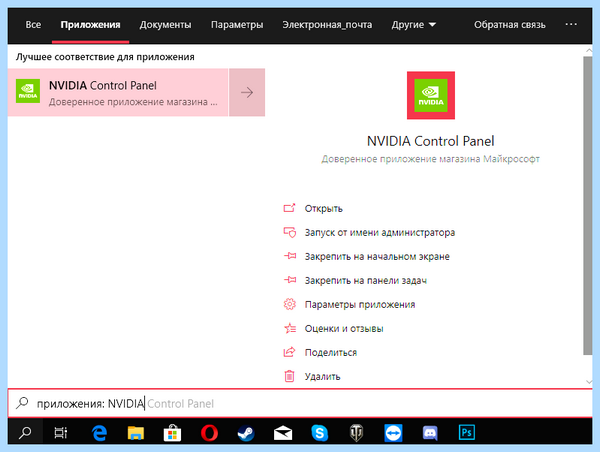Click the star ratings icon

pyautogui.click(x=290, y=328)
